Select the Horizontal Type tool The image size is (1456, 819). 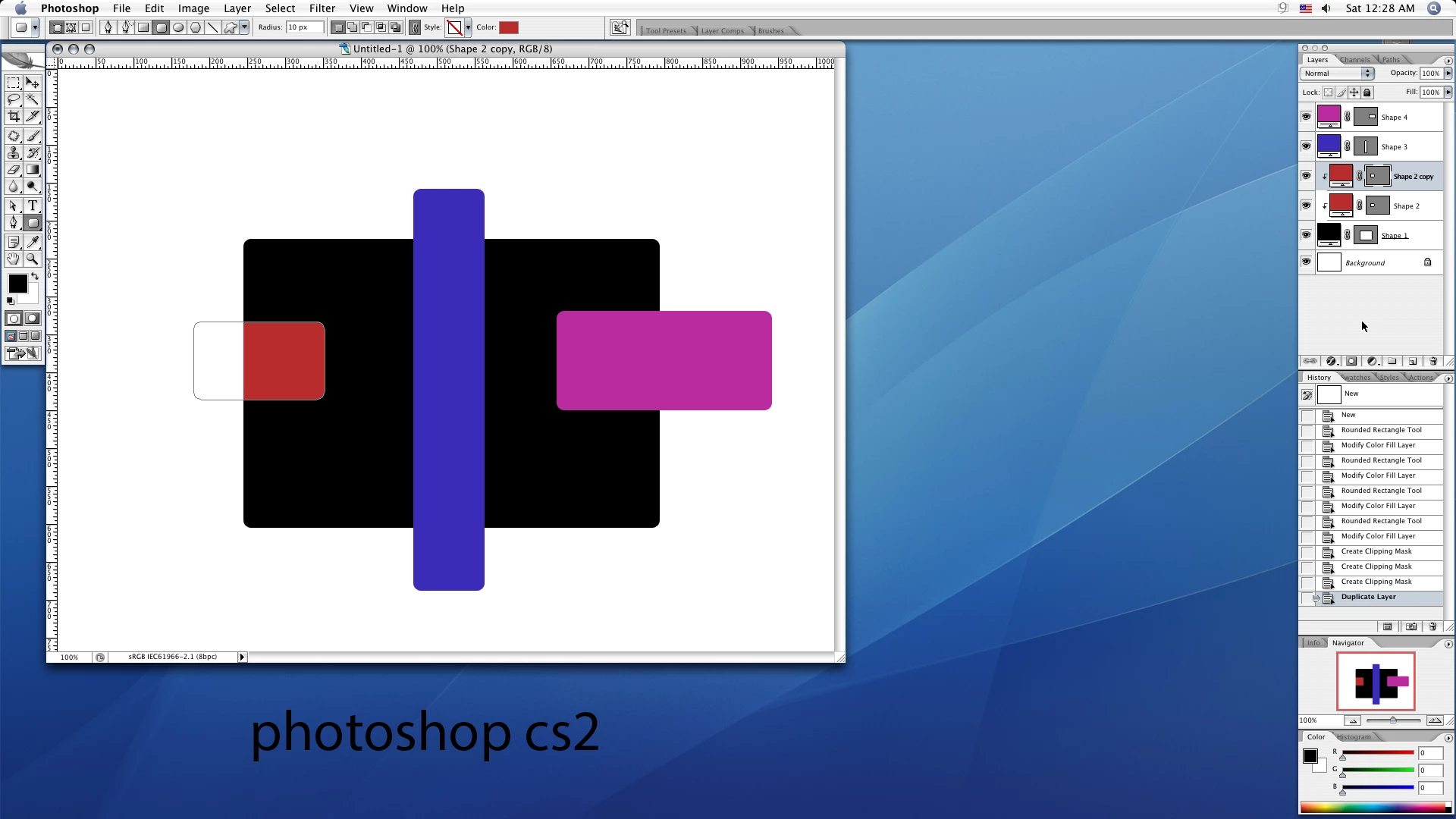click(x=32, y=206)
